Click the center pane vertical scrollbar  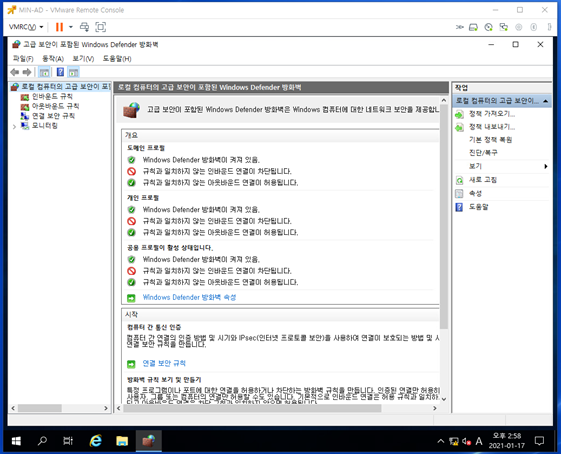(444, 217)
